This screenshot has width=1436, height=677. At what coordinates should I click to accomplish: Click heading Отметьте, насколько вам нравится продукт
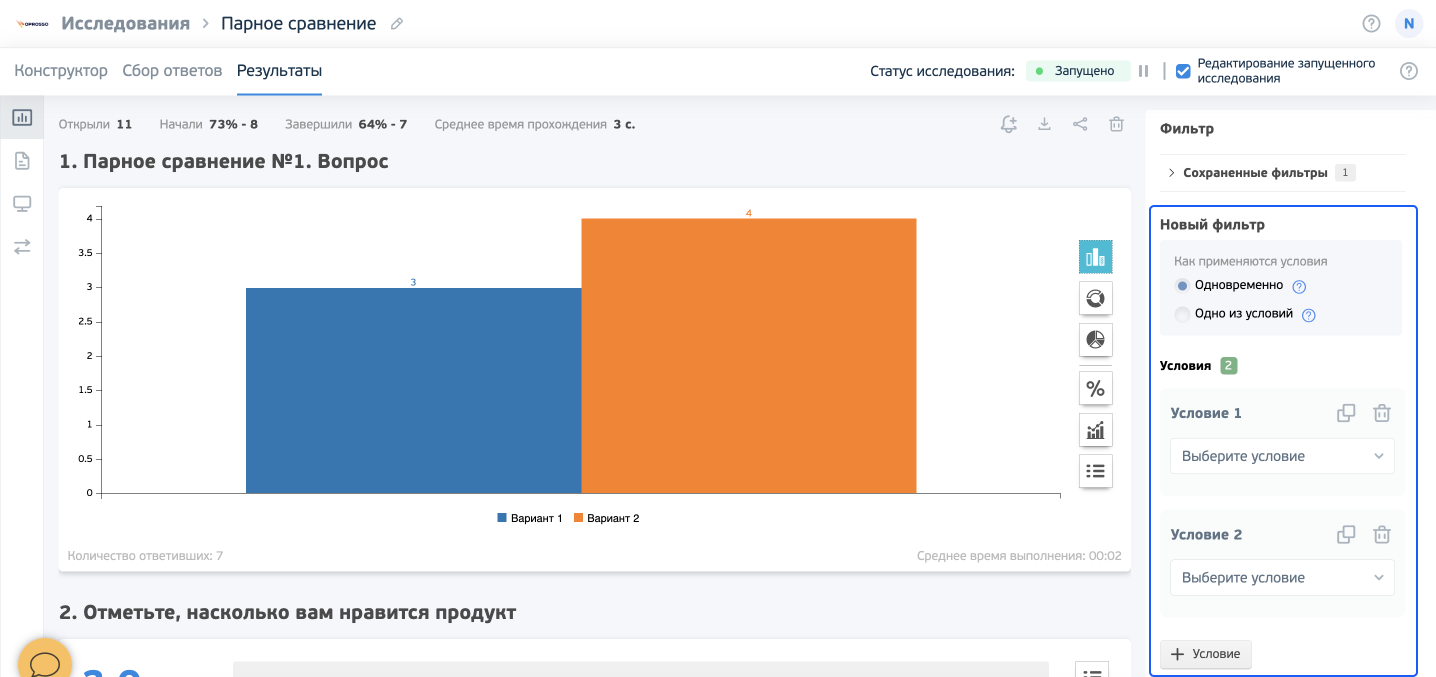tap(288, 612)
